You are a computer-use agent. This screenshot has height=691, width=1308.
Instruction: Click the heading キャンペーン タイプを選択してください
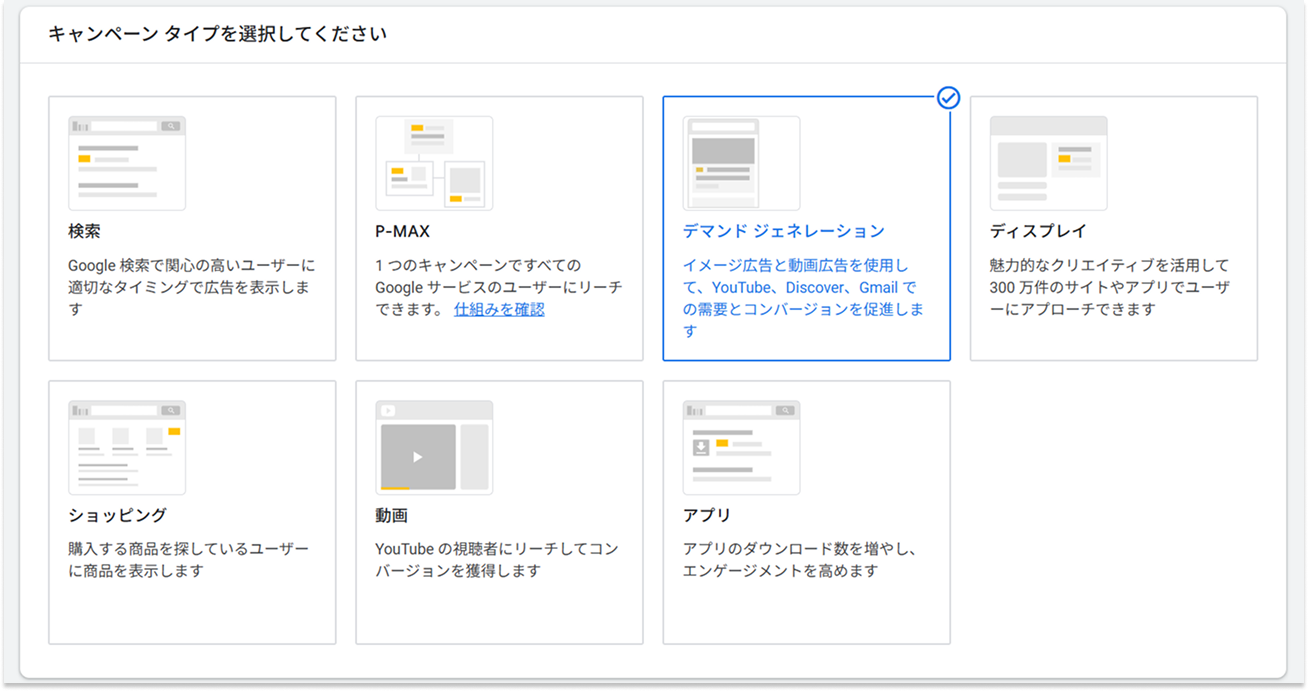click(218, 34)
